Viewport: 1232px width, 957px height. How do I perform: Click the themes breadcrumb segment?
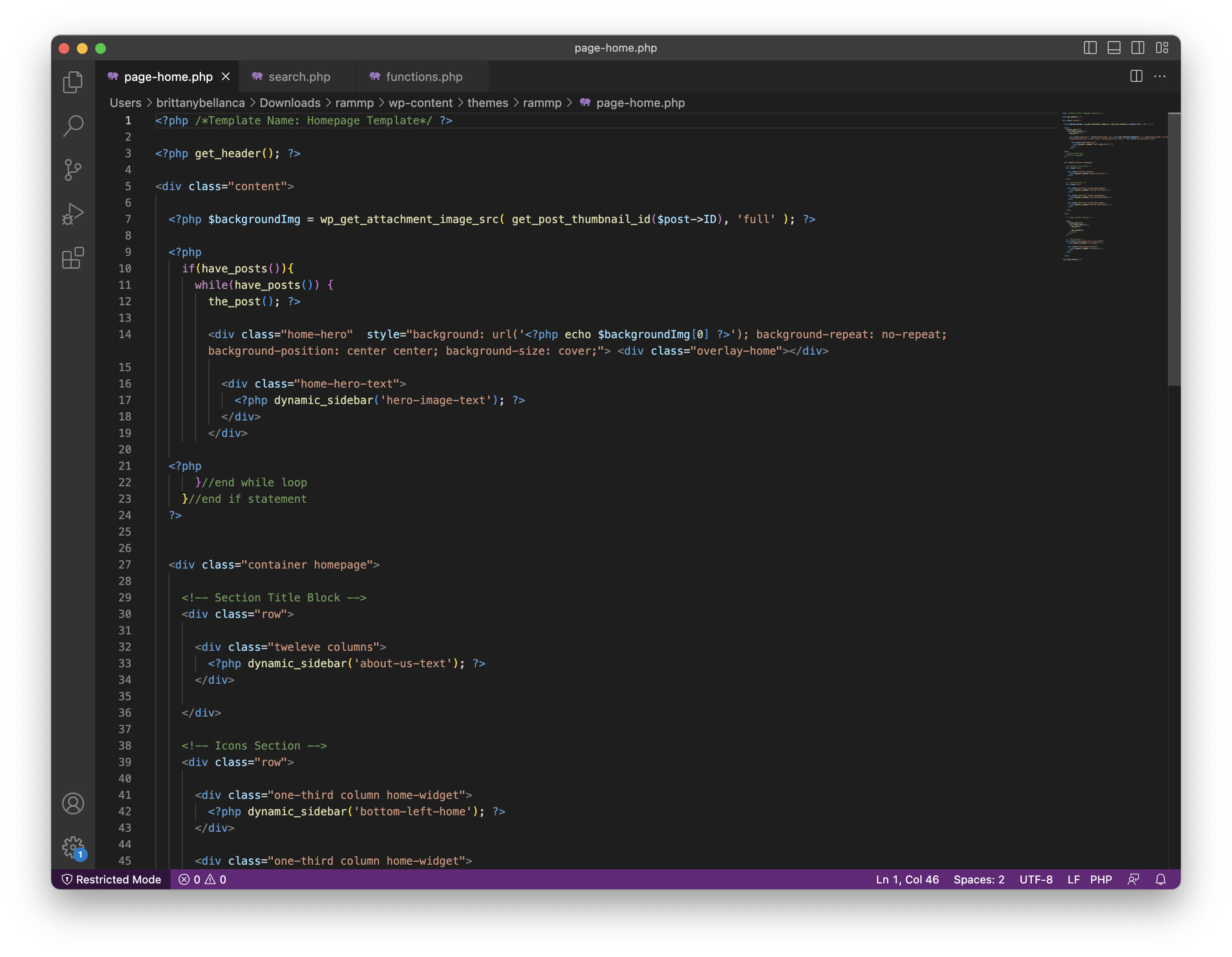click(488, 103)
